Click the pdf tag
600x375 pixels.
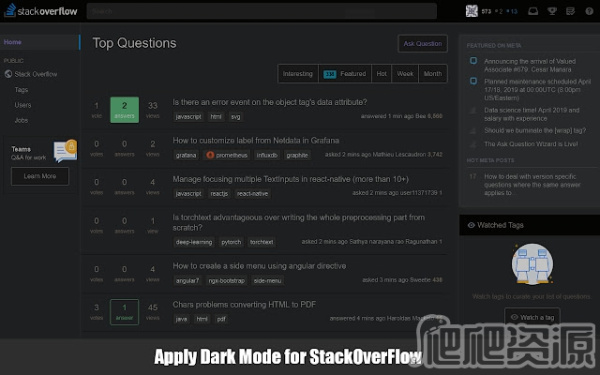click(x=221, y=319)
